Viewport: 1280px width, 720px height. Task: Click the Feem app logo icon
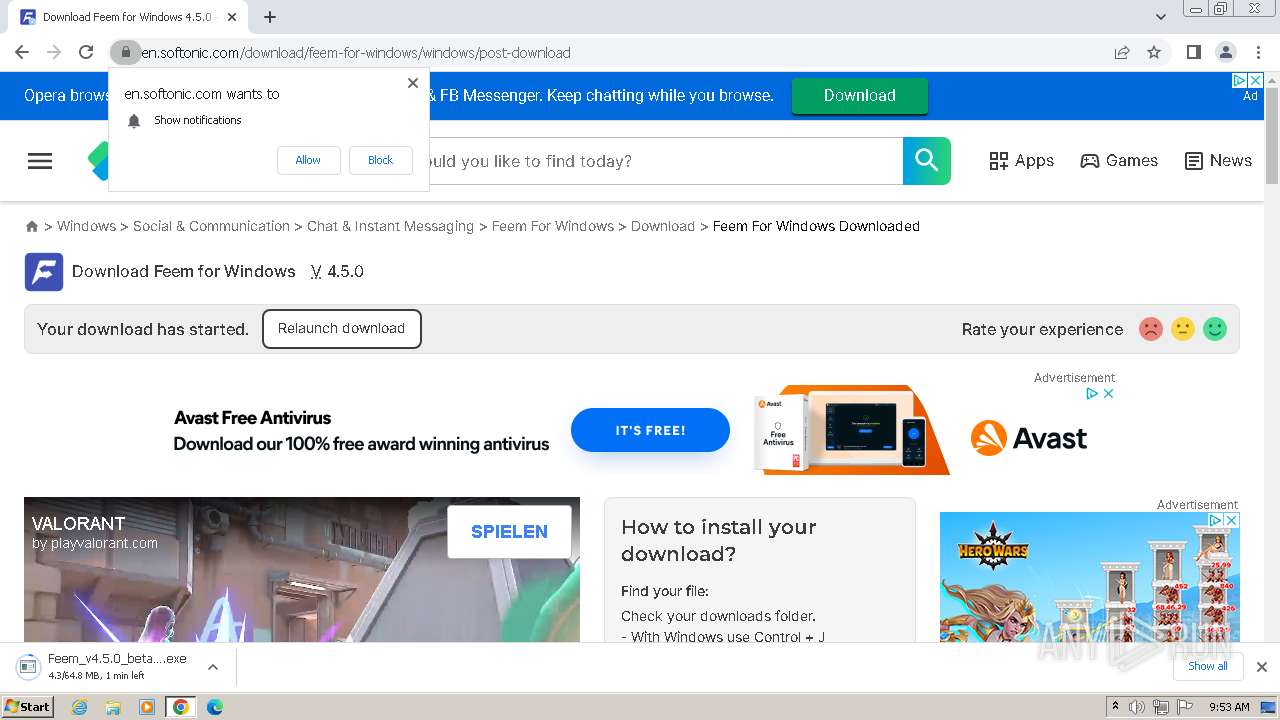(x=44, y=272)
